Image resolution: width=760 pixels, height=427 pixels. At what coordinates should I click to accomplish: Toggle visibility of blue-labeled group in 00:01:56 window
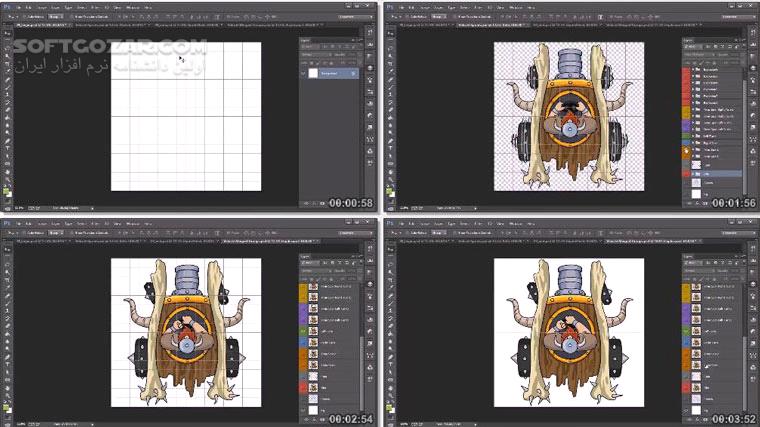click(x=686, y=143)
